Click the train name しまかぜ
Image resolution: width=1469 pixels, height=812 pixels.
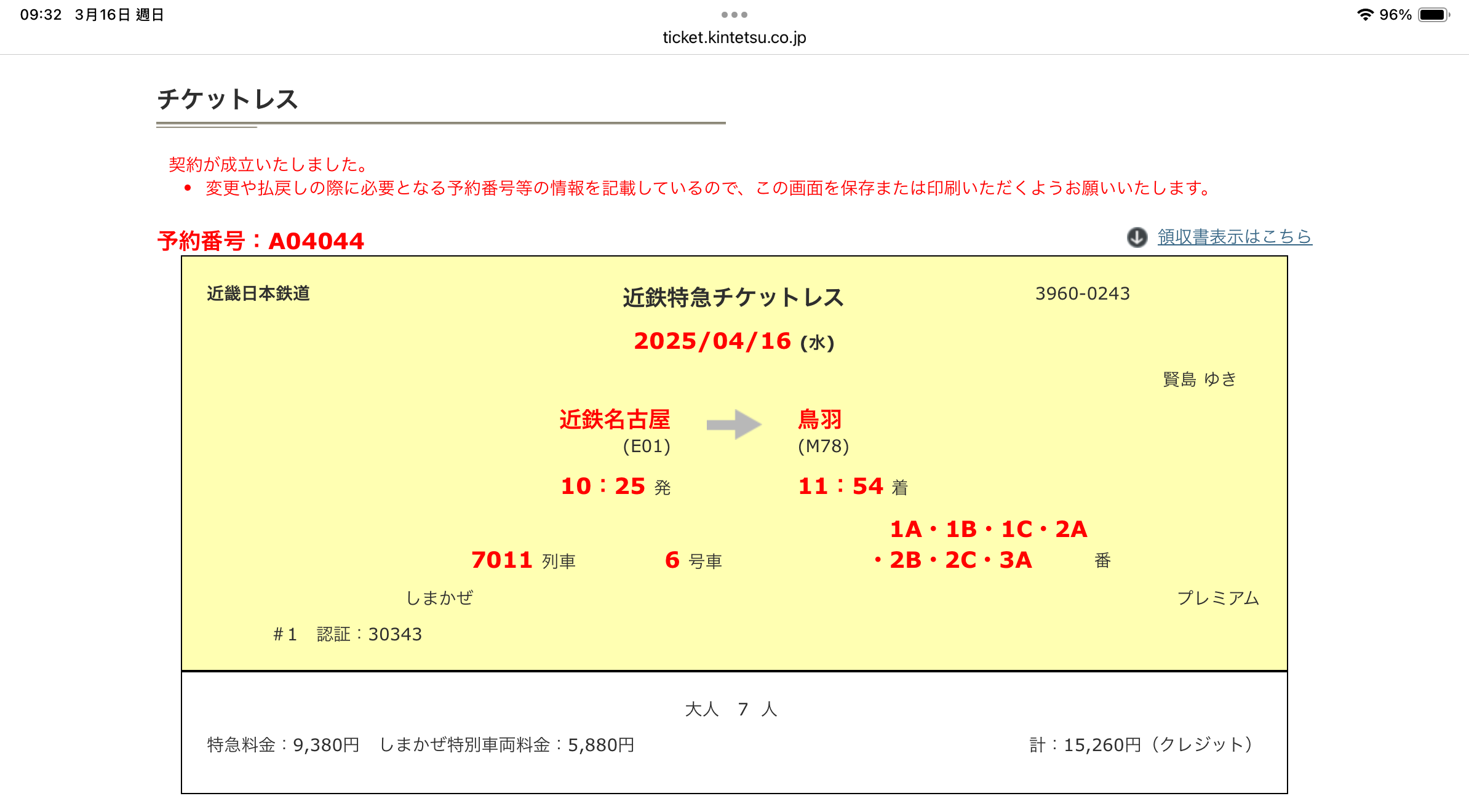point(439,598)
